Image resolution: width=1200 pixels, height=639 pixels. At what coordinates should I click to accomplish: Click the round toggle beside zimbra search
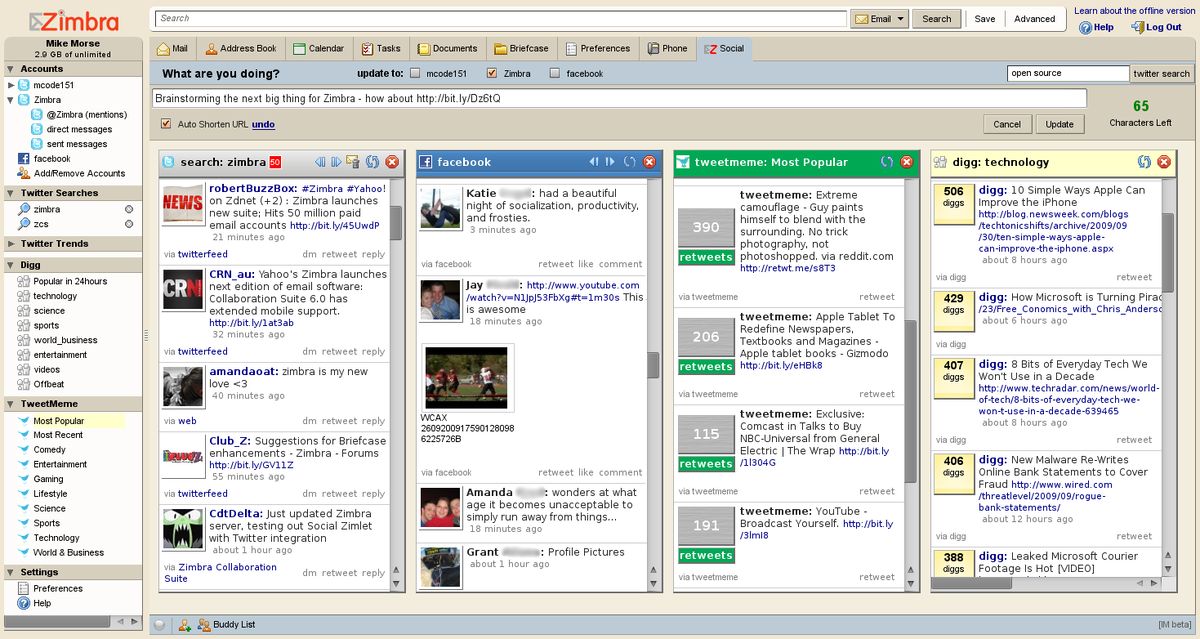point(129,209)
